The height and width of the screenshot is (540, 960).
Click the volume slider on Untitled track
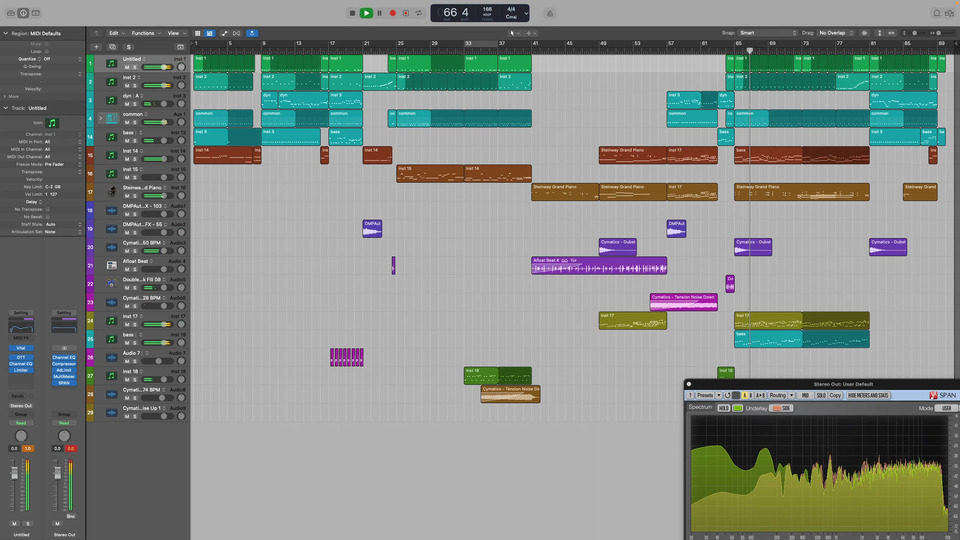click(x=157, y=67)
